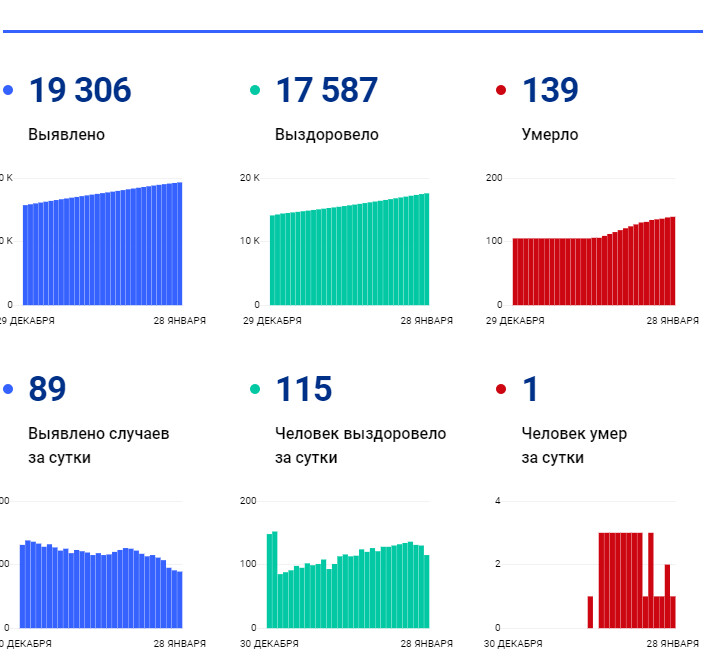Select the 19 306 total detected number
Image resolution: width=722 pixels, height=664 pixels.
pyautogui.click(x=80, y=91)
